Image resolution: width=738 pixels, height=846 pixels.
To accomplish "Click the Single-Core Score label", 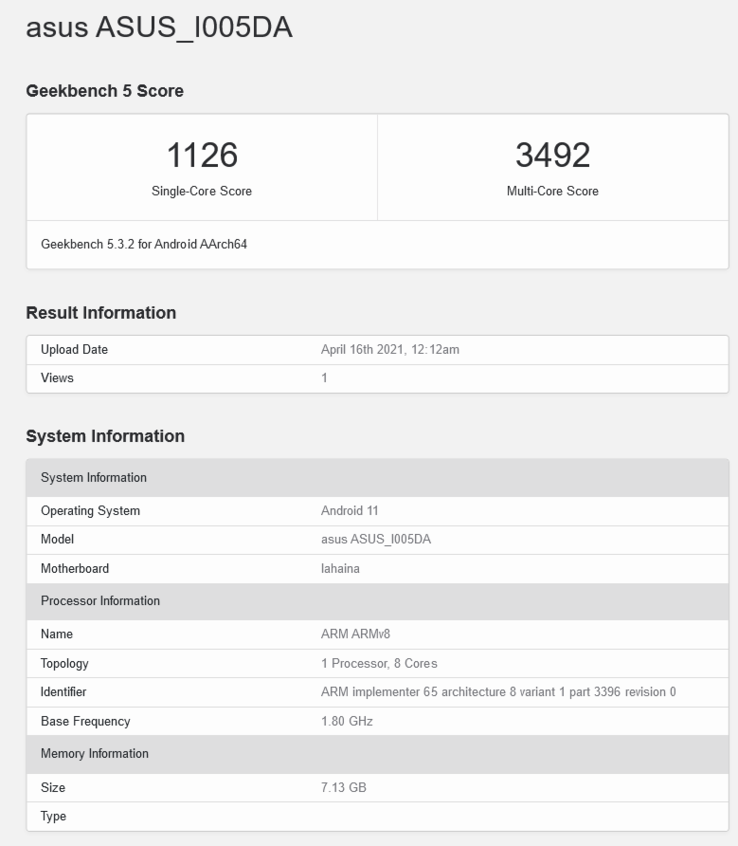I will 201,192.
